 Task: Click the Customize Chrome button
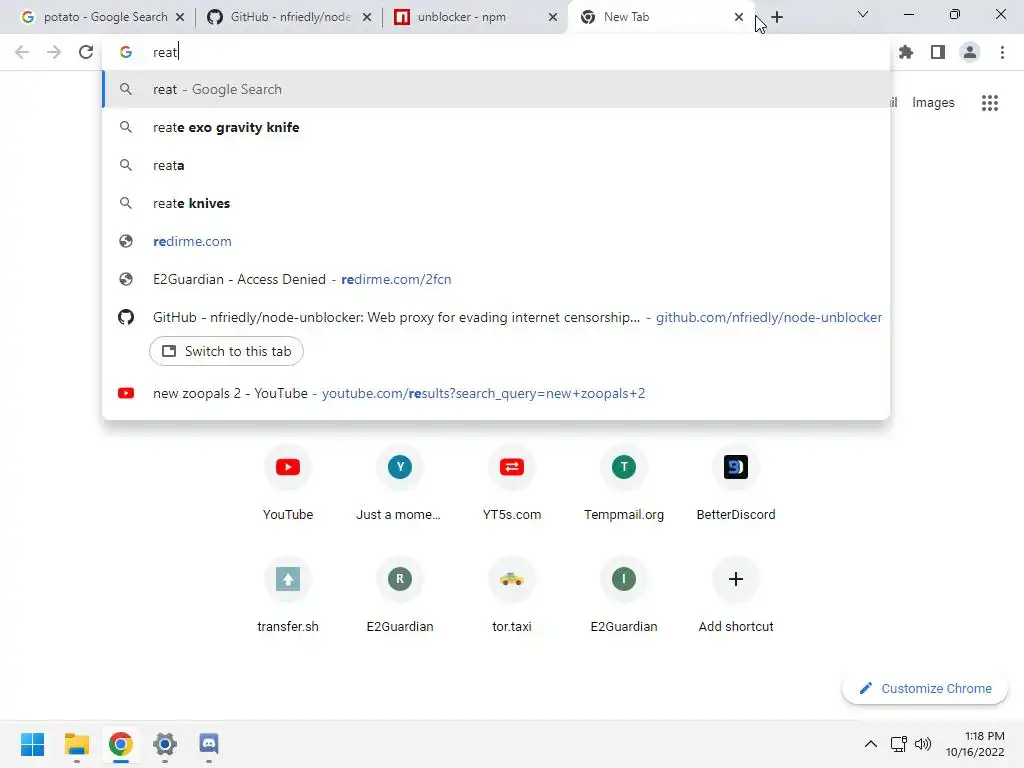(x=925, y=688)
